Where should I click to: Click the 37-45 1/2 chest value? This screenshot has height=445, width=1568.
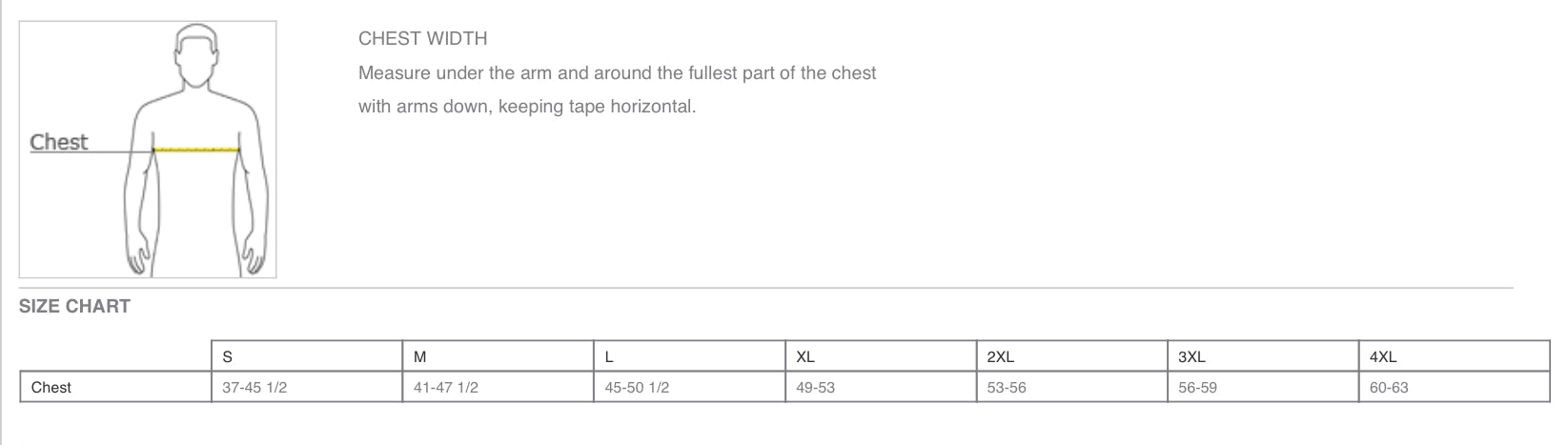coord(255,388)
